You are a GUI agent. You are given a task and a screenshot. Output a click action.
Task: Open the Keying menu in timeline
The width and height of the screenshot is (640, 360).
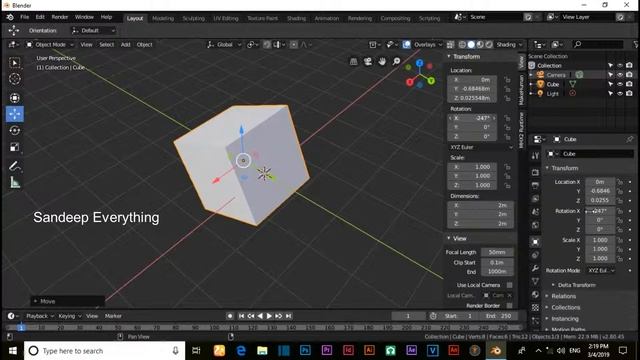pyautogui.click(x=69, y=316)
